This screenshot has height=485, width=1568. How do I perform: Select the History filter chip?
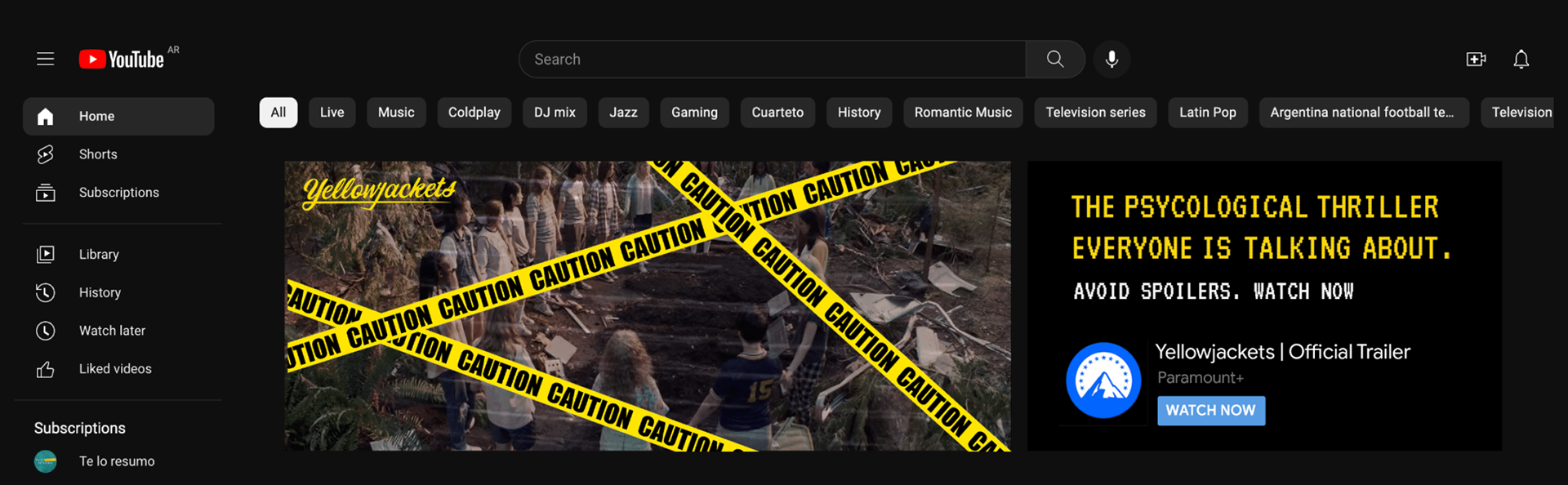[x=859, y=113]
